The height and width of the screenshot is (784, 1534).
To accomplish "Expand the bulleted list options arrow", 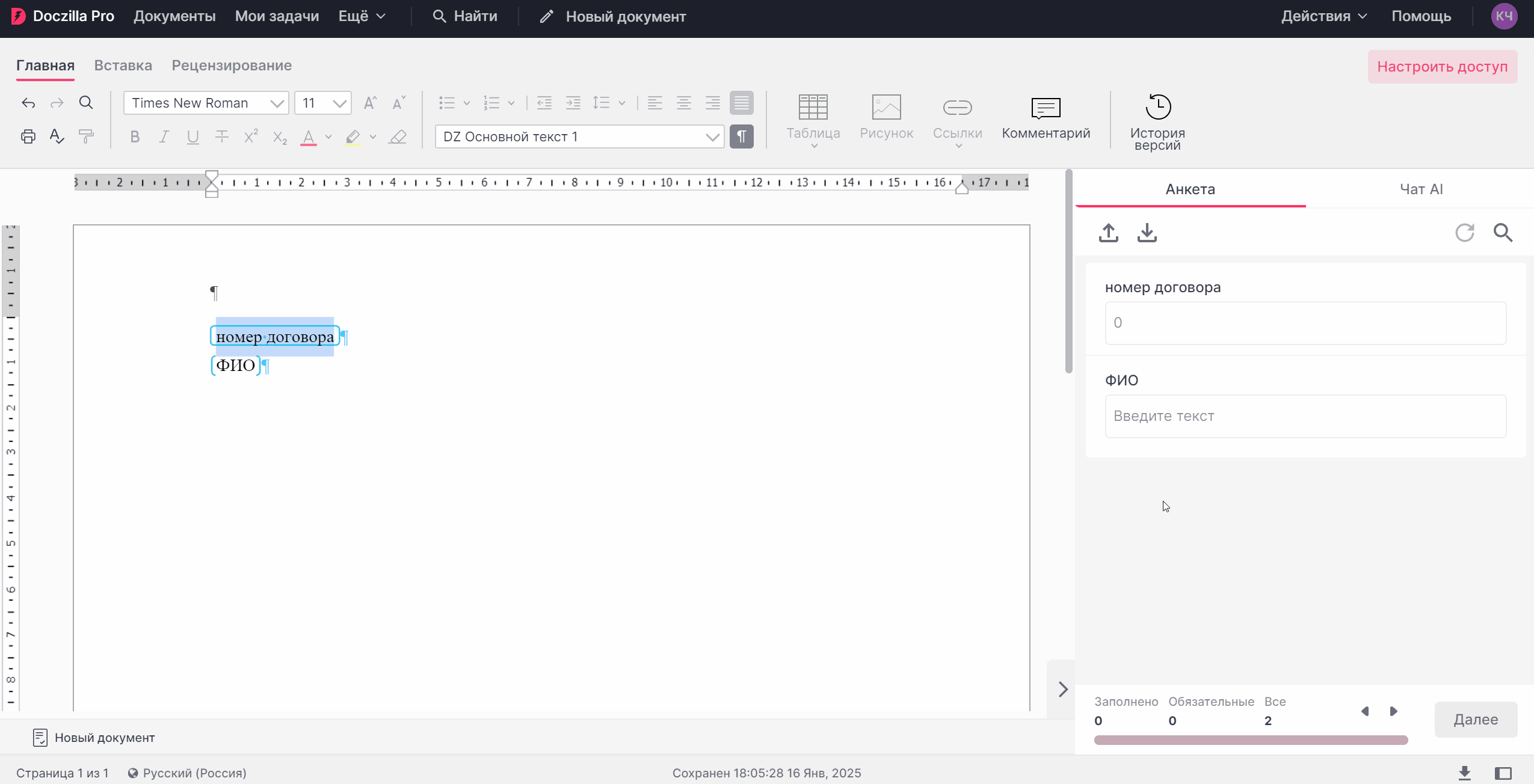I will [466, 103].
